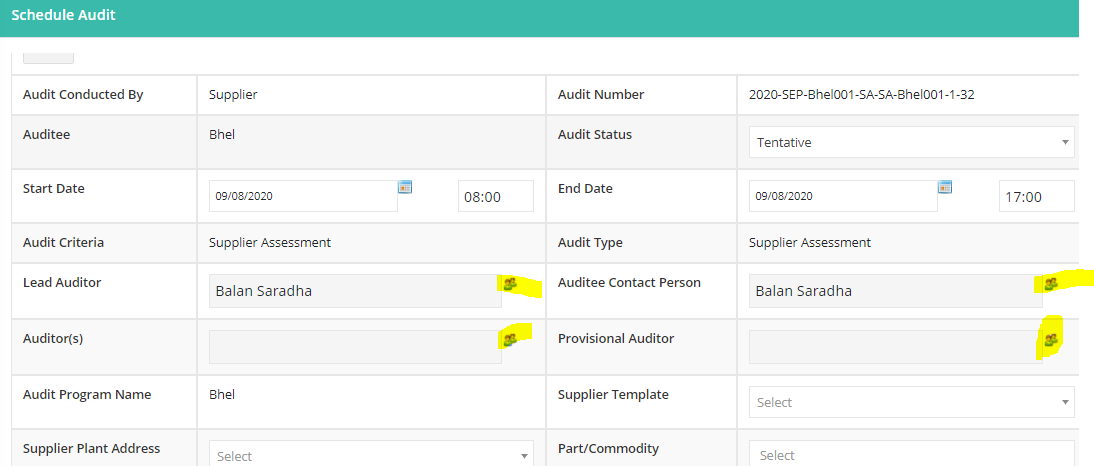Edit the 08:00 start time field
This screenshot has width=1094, height=466.
click(496, 196)
